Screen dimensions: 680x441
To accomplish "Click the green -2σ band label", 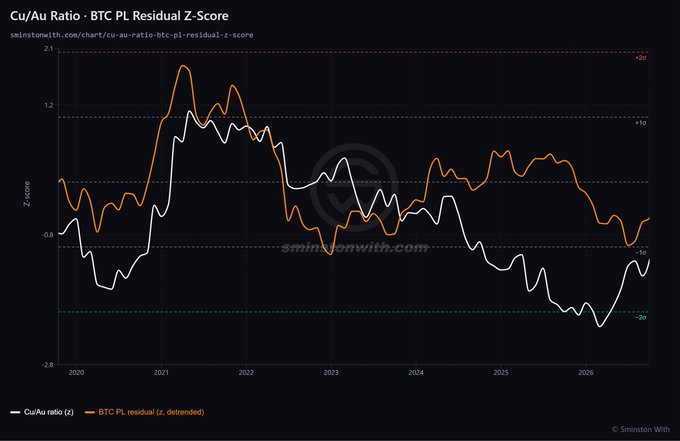I will [x=641, y=317].
